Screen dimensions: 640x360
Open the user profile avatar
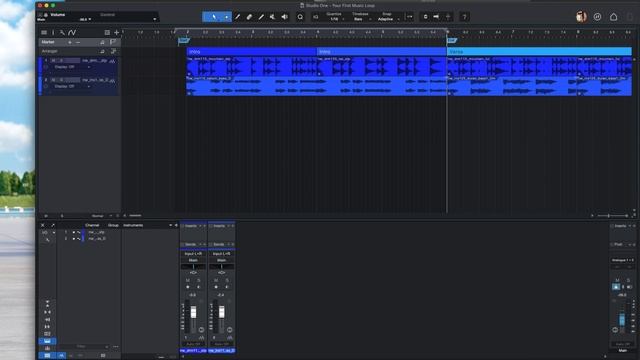tap(581, 17)
